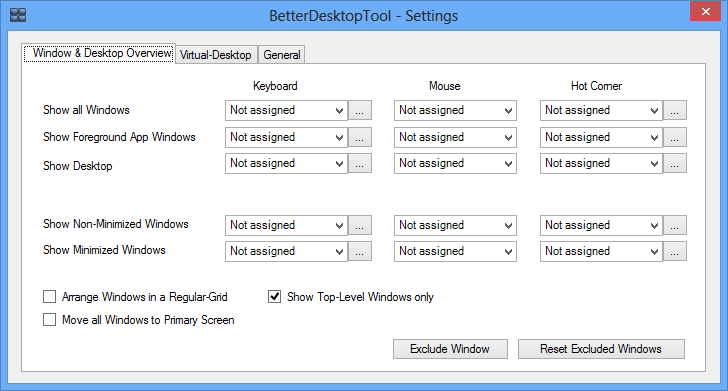Open Mouse dropdown for Show Desktop
Screen dimensions: 728x391
click(455, 163)
